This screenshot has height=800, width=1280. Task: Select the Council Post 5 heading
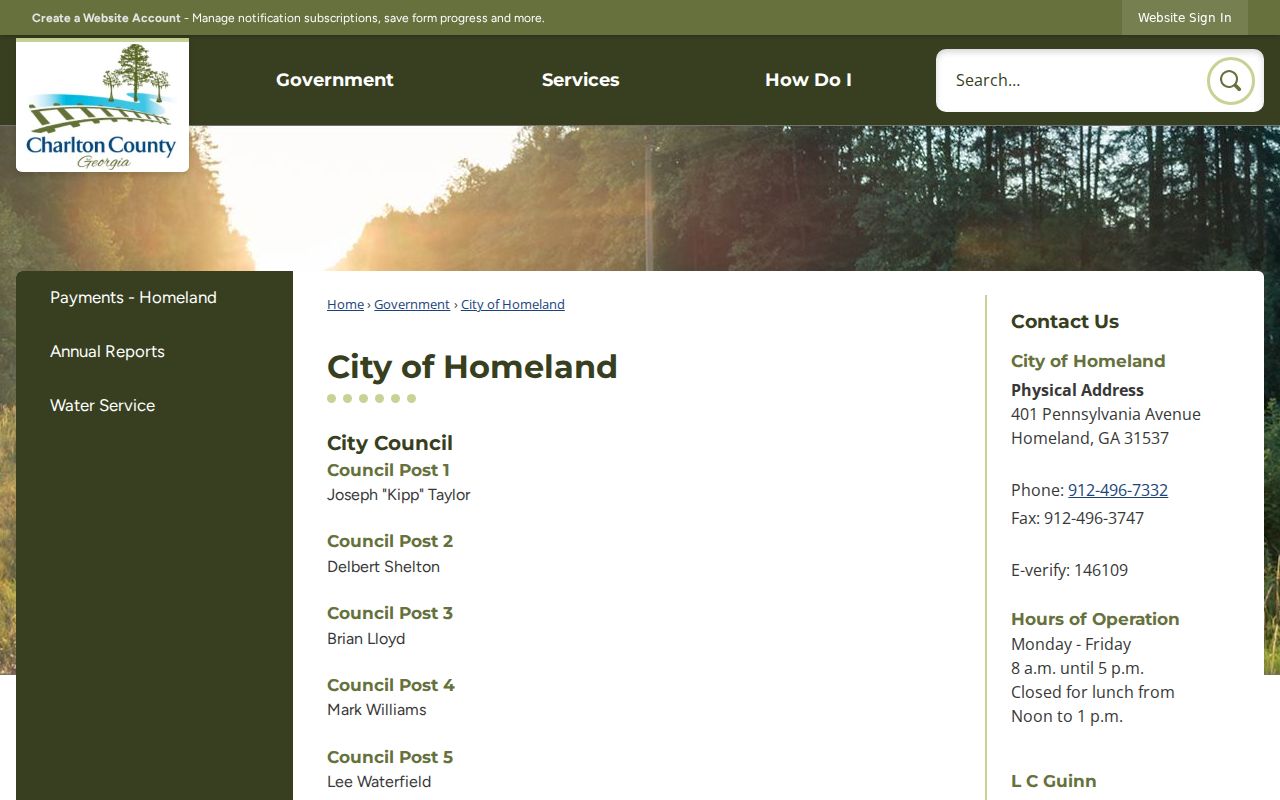tap(390, 757)
